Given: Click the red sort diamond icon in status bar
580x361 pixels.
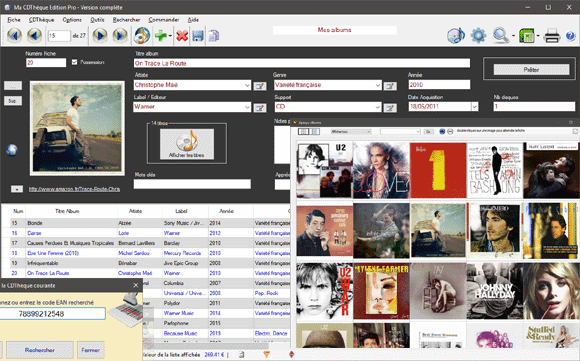Looking at the screenshot, I should (x=291, y=354).
